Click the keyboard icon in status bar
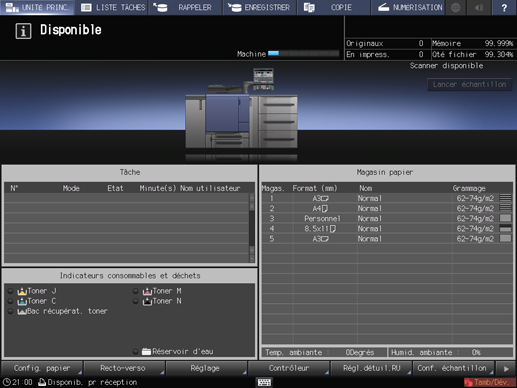The width and height of the screenshot is (517, 388). (x=264, y=382)
